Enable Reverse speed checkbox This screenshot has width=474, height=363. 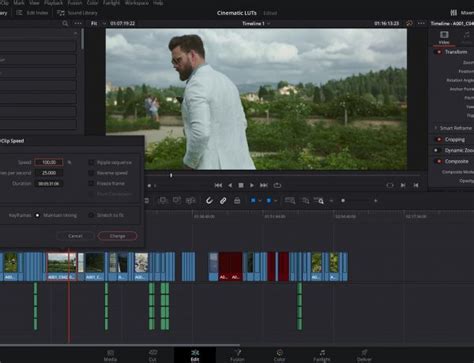[91, 173]
